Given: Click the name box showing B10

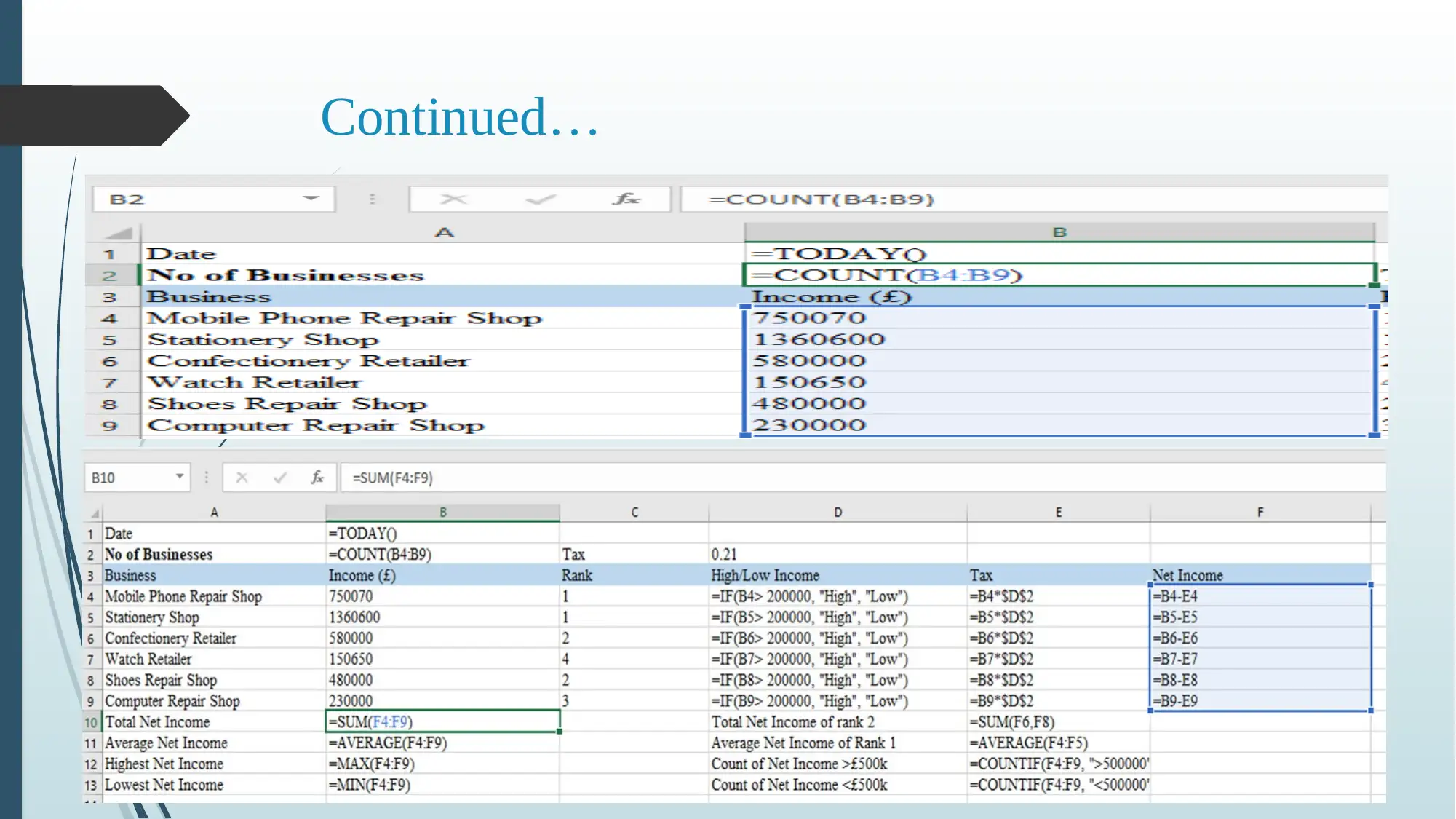Looking at the screenshot, I should (x=137, y=478).
